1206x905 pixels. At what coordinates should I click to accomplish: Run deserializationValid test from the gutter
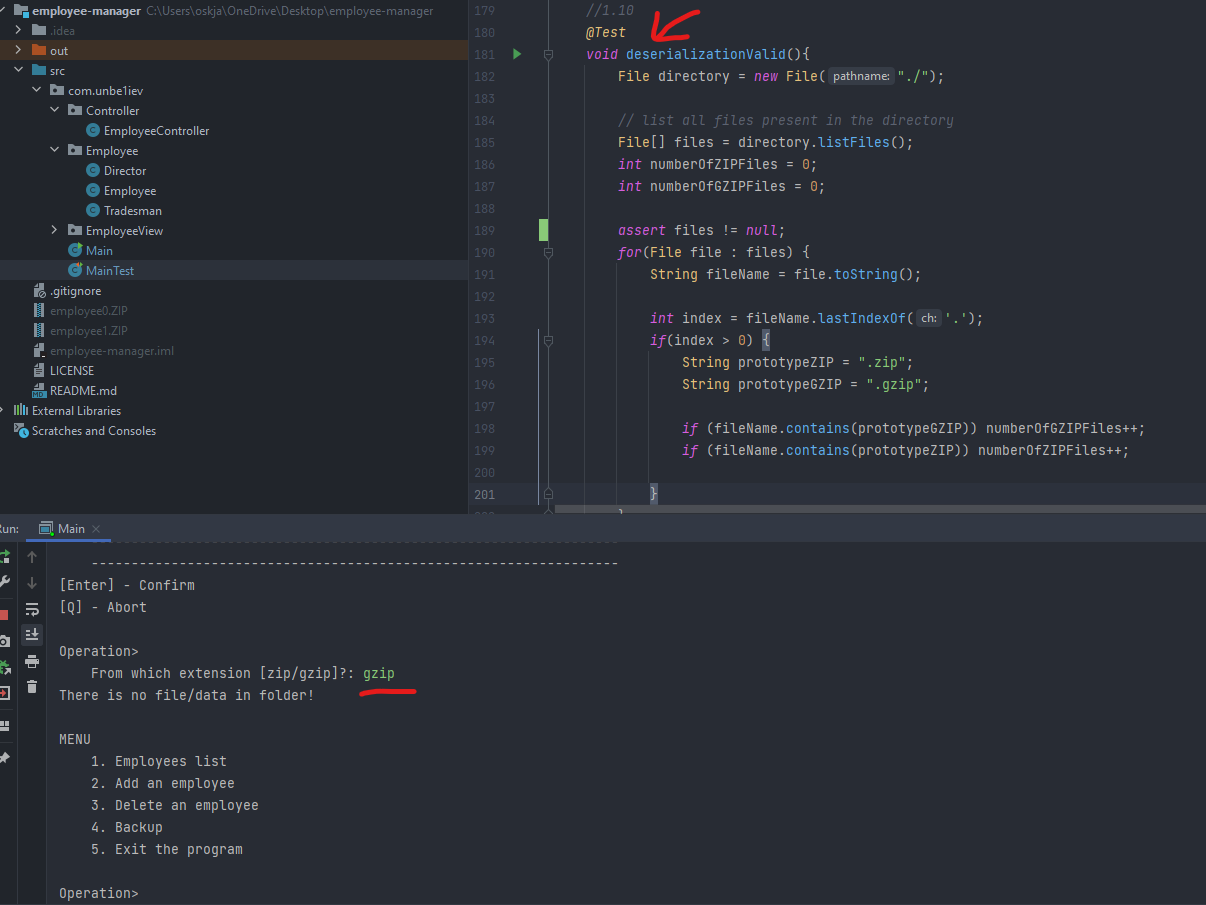click(516, 54)
